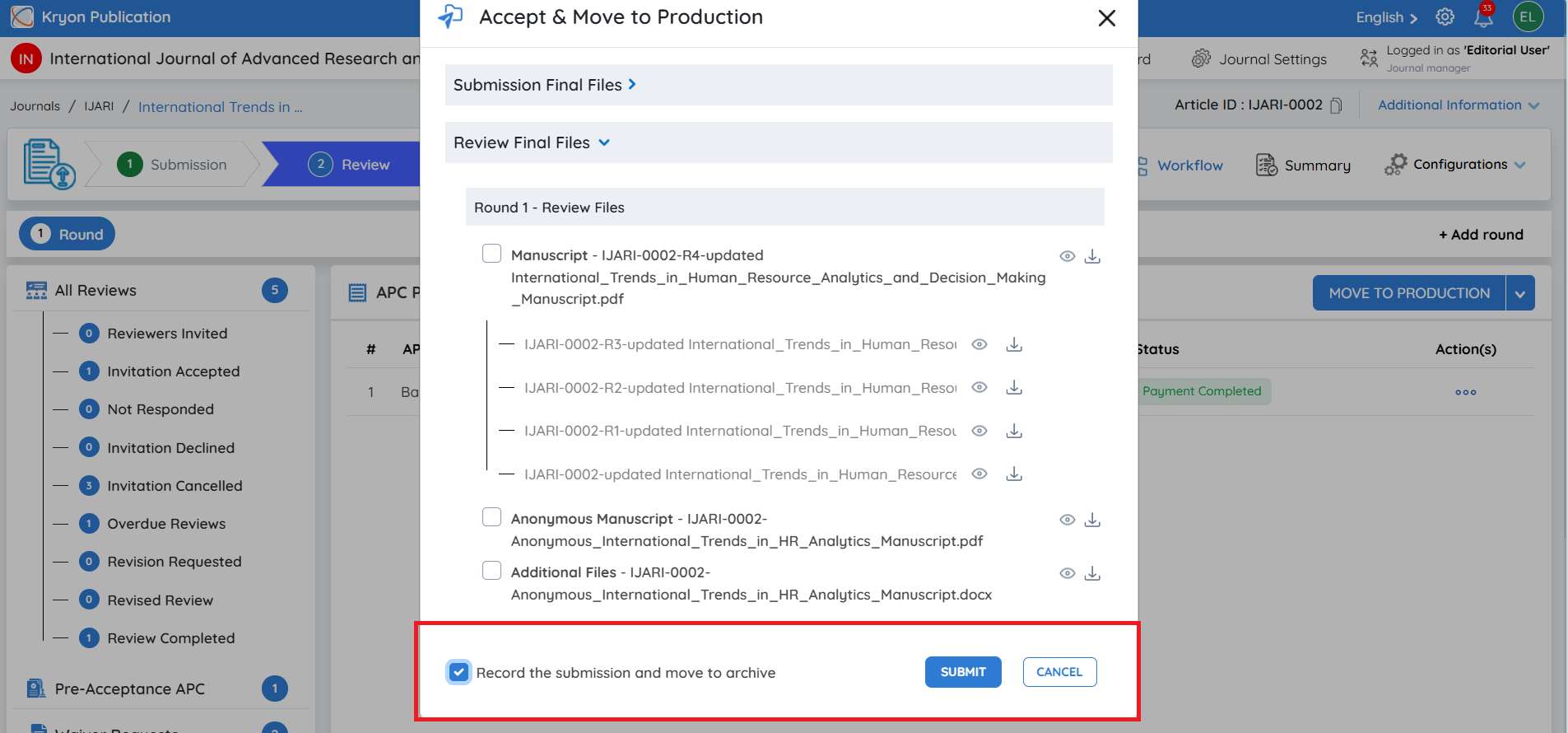Go to Submission stage step

click(x=172, y=165)
